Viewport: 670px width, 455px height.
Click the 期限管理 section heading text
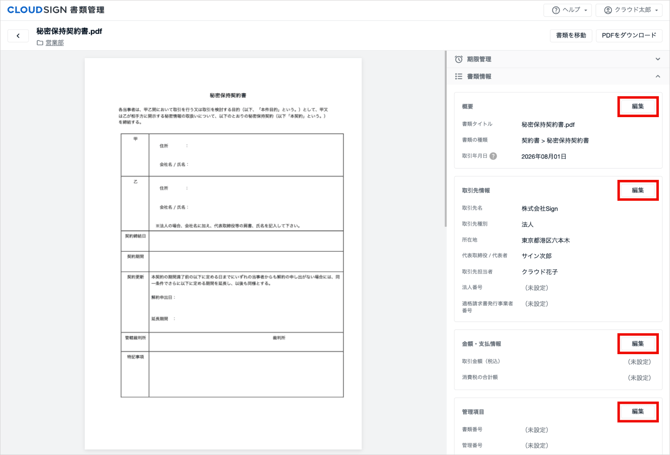click(x=479, y=59)
